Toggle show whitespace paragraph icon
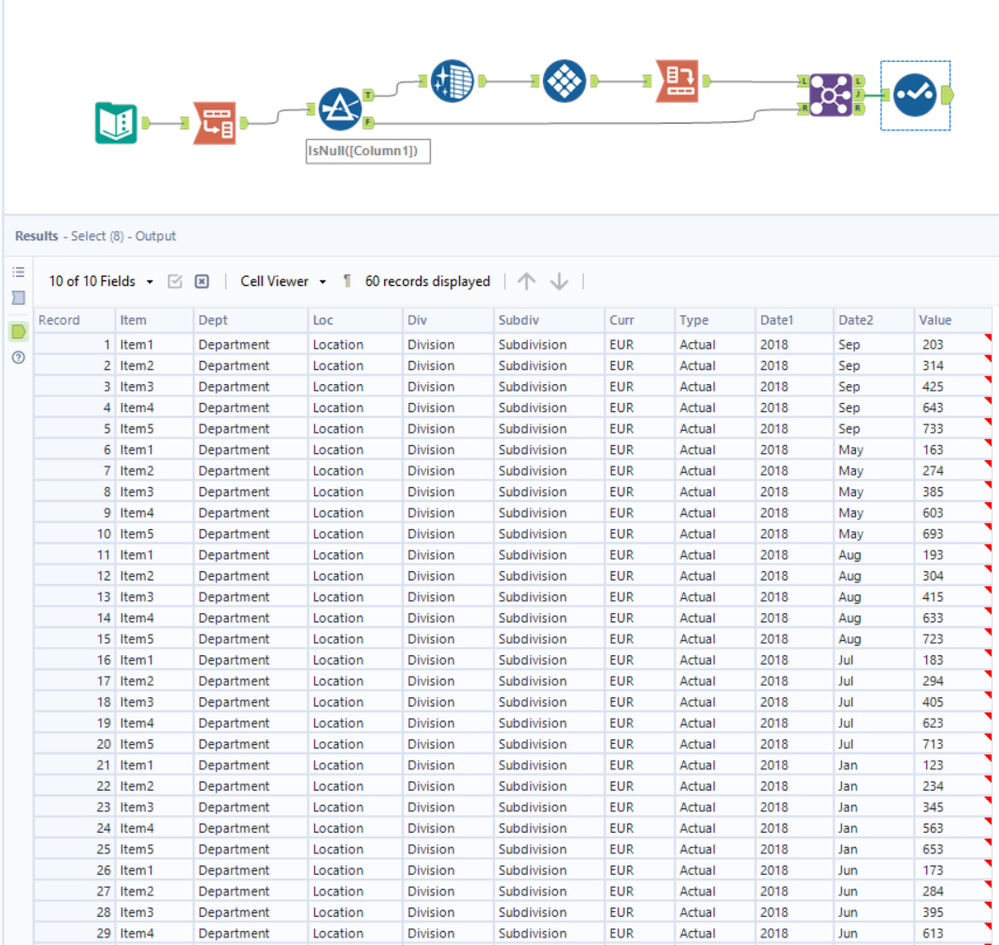Viewport: 999px width, 945px height. coord(347,281)
